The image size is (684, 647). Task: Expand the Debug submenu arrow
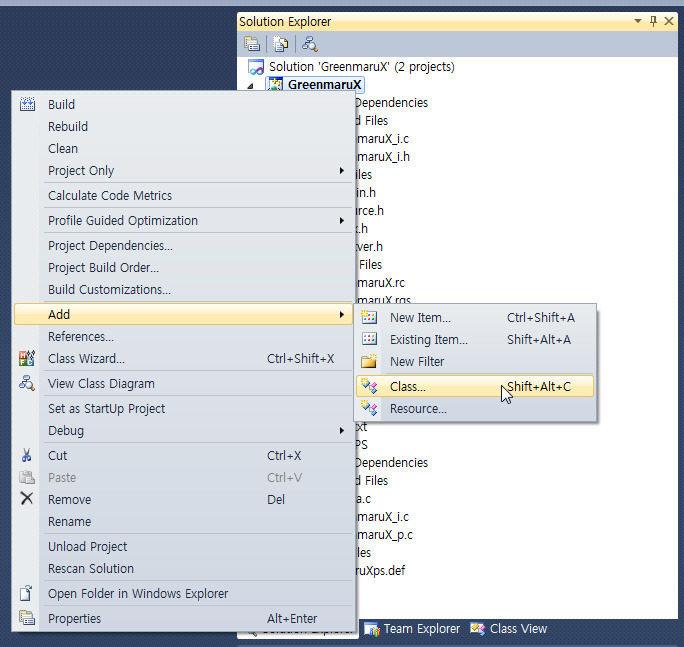[342, 431]
